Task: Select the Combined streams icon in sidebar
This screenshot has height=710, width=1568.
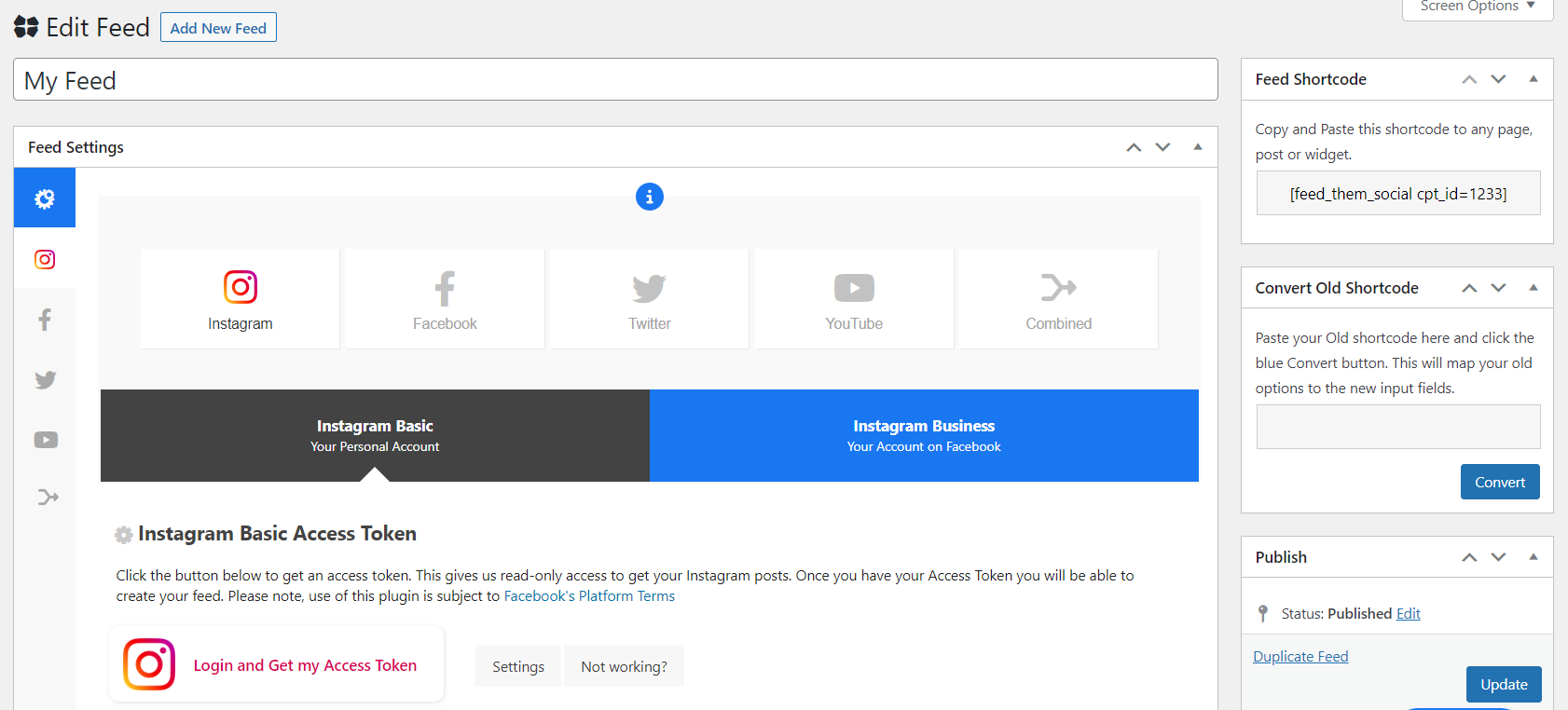Action: pos(48,498)
